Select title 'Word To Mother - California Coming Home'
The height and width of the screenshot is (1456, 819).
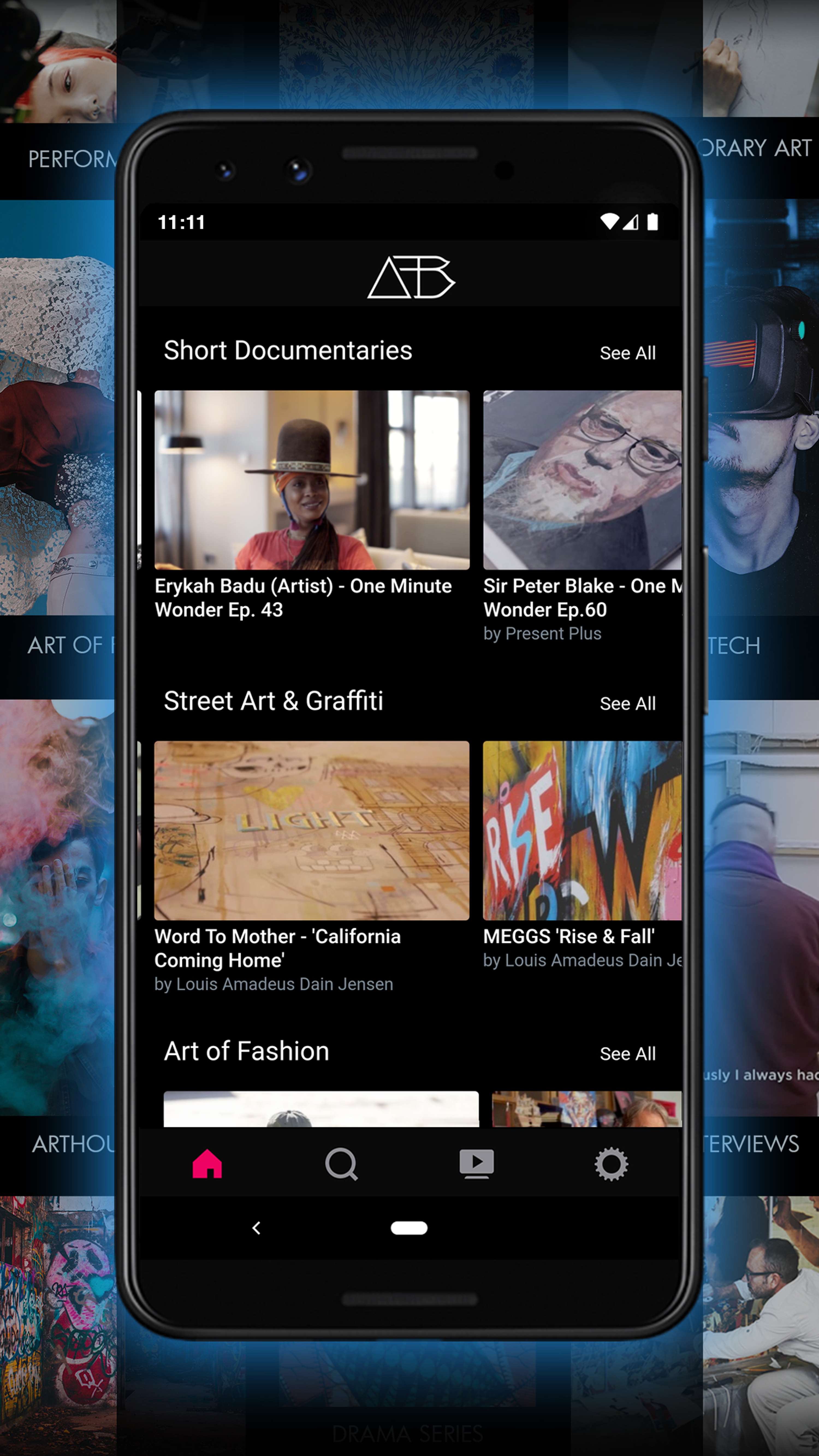[278, 948]
